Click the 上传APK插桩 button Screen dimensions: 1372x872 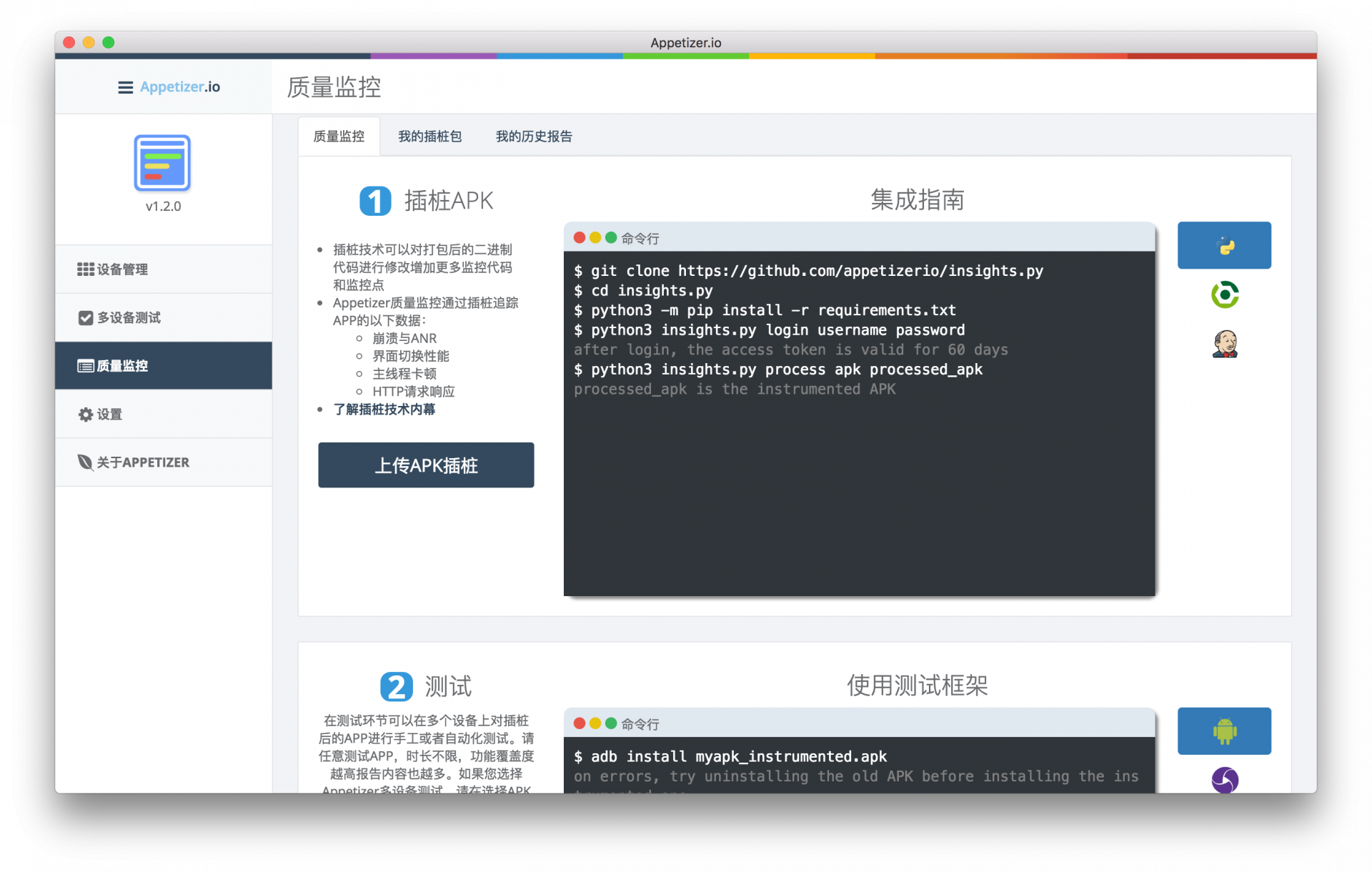point(426,465)
